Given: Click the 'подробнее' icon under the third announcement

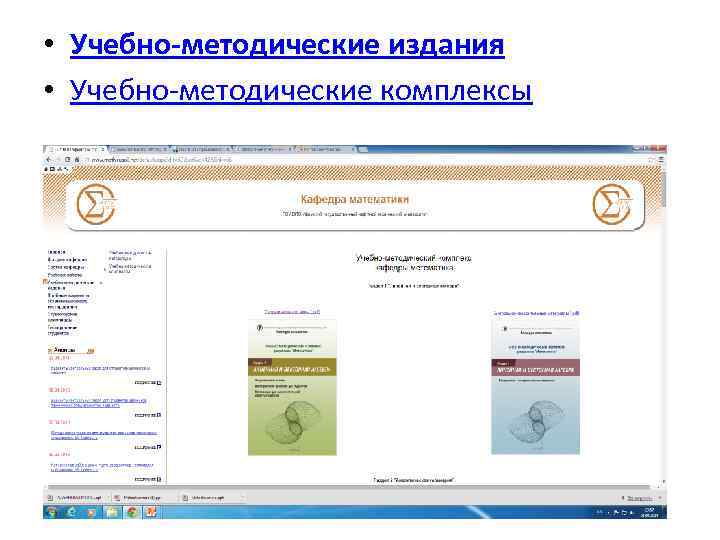Looking at the screenshot, I should pyautogui.click(x=159, y=447).
